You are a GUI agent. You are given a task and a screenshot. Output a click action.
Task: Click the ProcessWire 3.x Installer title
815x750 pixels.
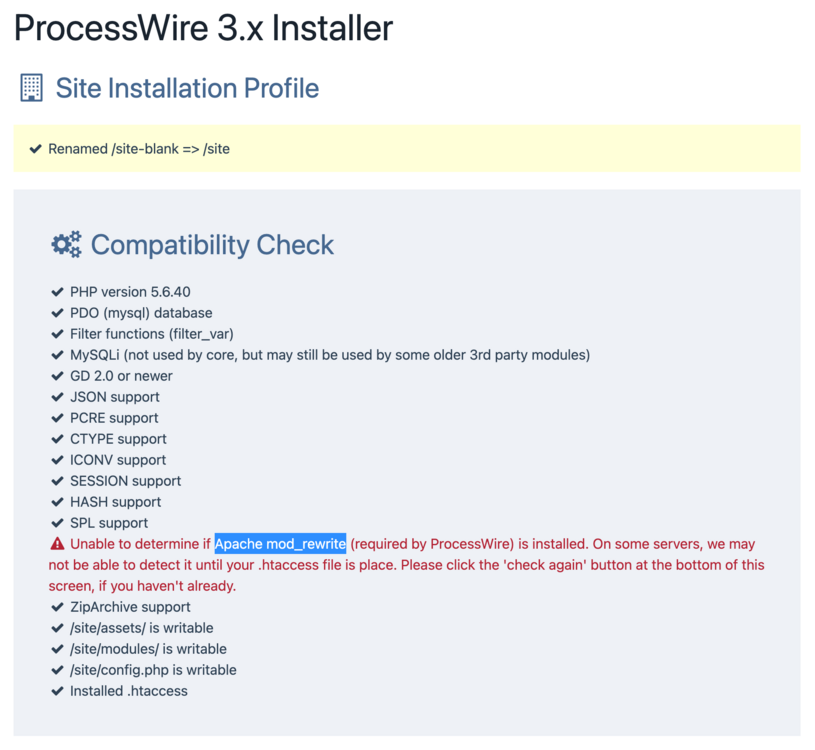(x=203, y=28)
